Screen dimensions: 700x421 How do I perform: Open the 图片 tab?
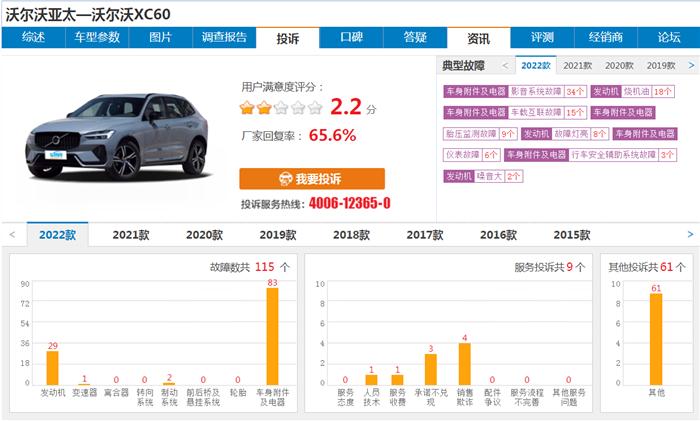coord(161,38)
